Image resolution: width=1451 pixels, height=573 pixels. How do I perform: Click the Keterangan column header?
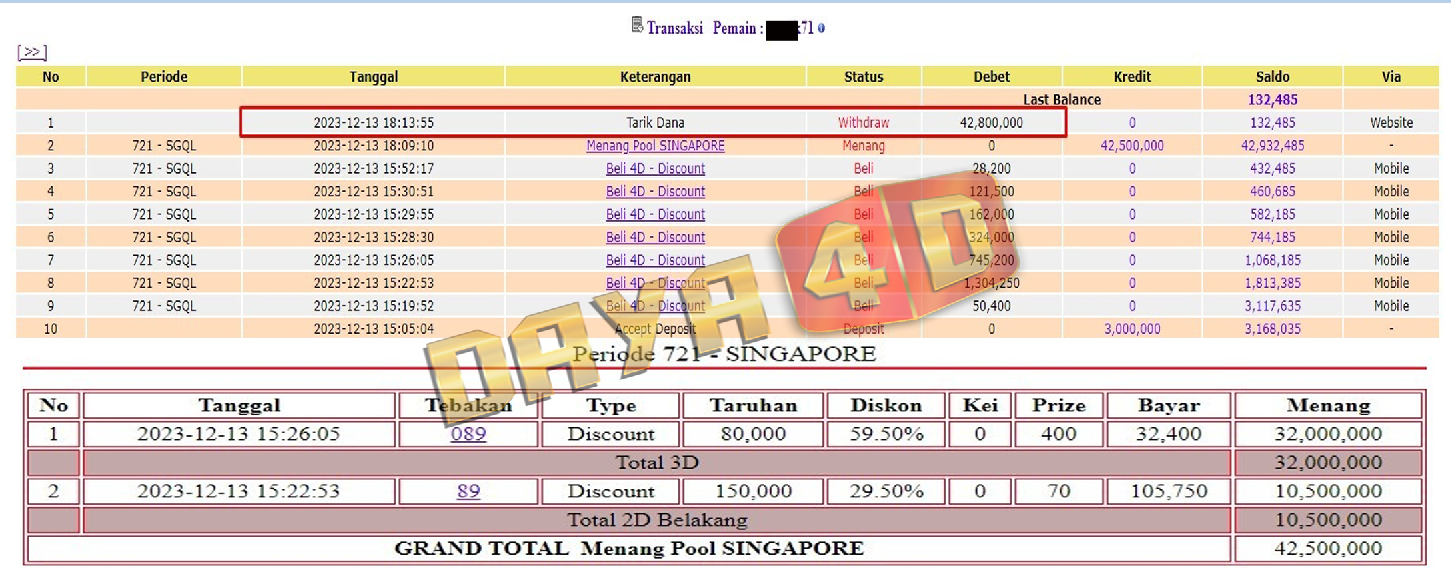655,77
